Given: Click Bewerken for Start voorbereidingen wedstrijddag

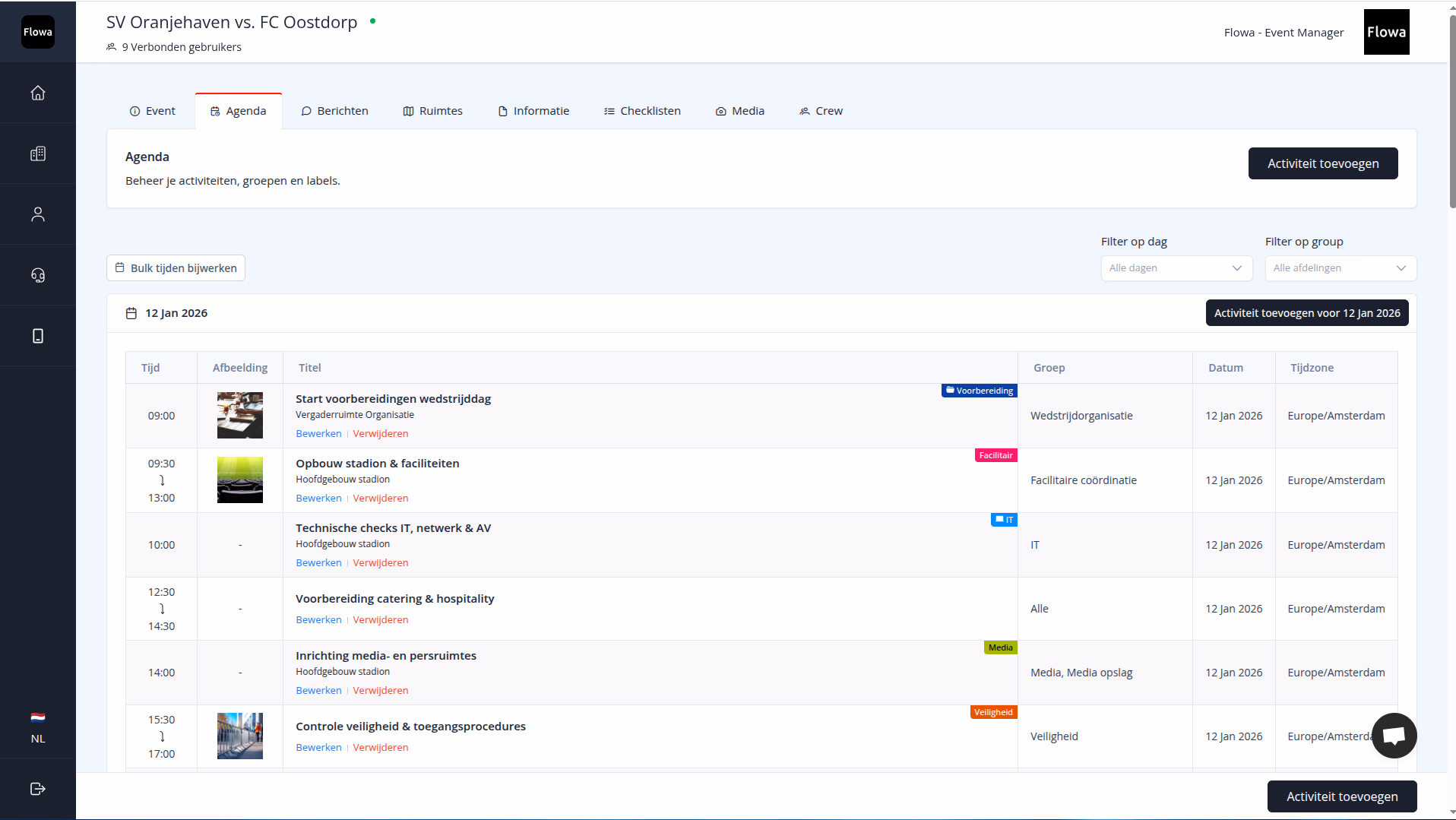Looking at the screenshot, I should [x=318, y=434].
